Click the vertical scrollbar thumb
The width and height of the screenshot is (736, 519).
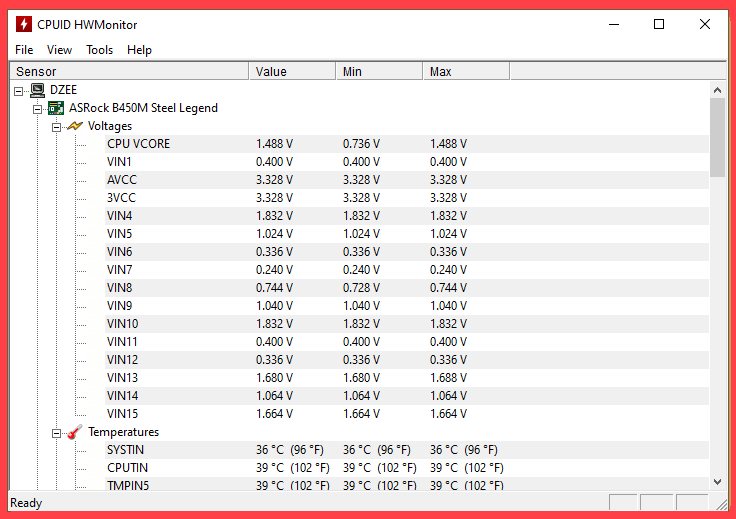717,137
